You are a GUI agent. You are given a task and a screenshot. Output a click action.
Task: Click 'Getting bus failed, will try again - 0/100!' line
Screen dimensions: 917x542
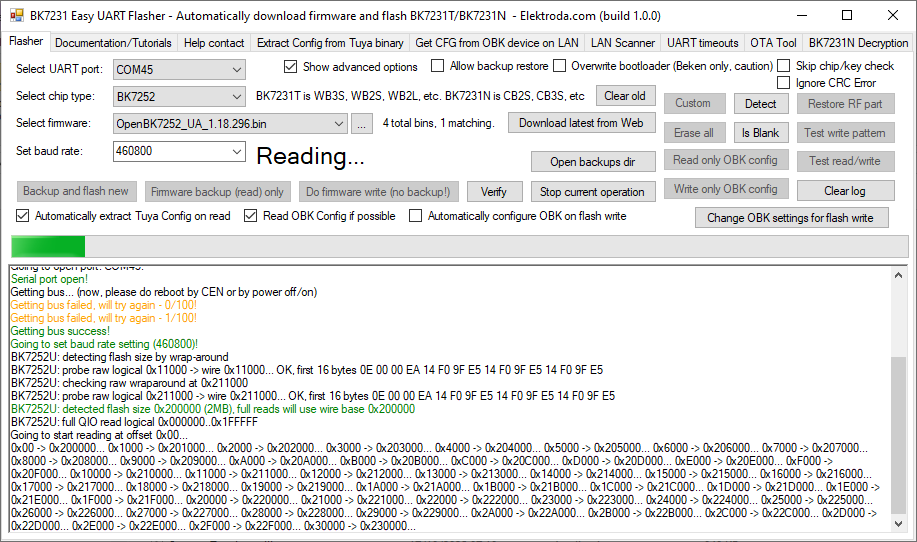pos(104,305)
